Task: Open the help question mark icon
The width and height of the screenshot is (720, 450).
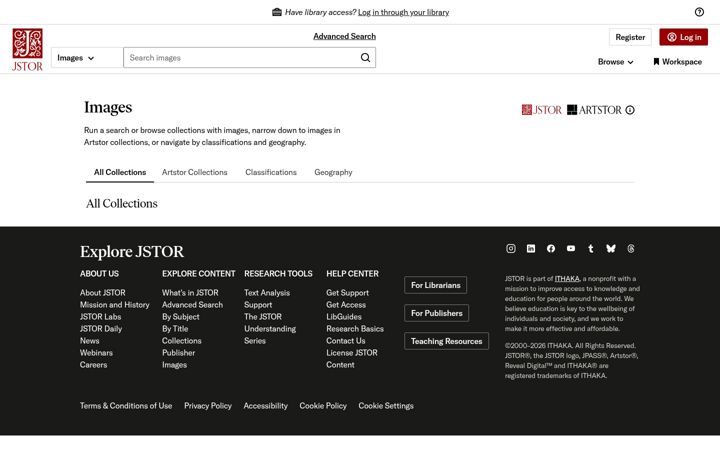Action: tap(699, 12)
